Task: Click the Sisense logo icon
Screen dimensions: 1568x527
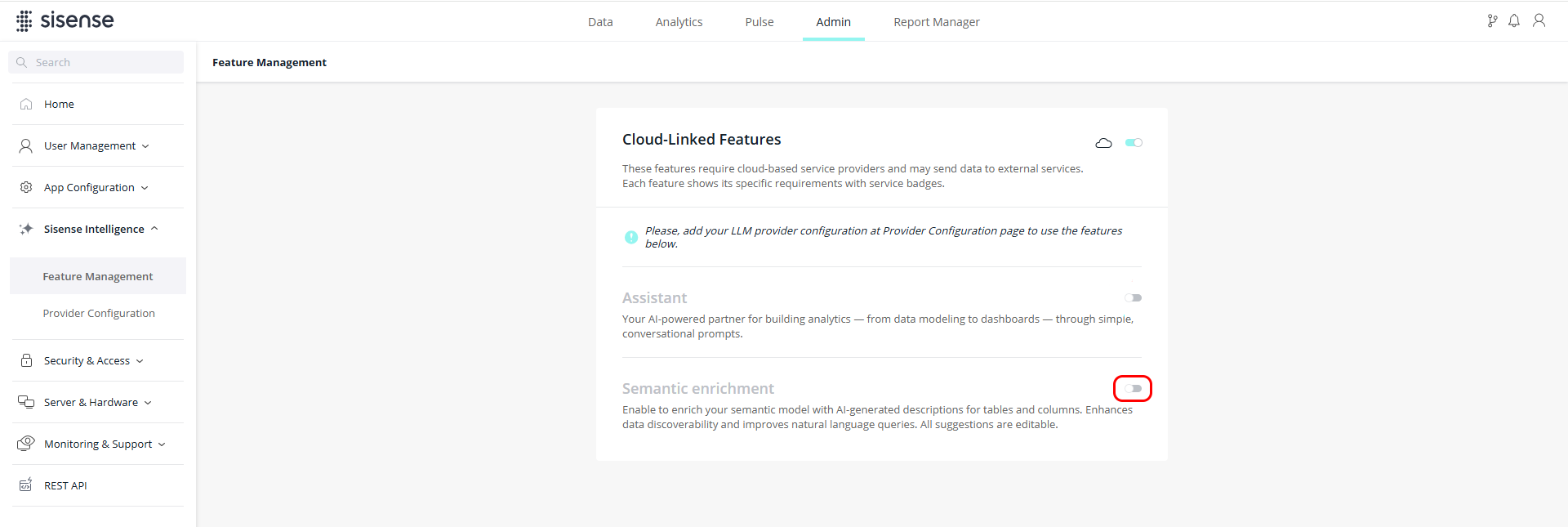Action: (24, 21)
